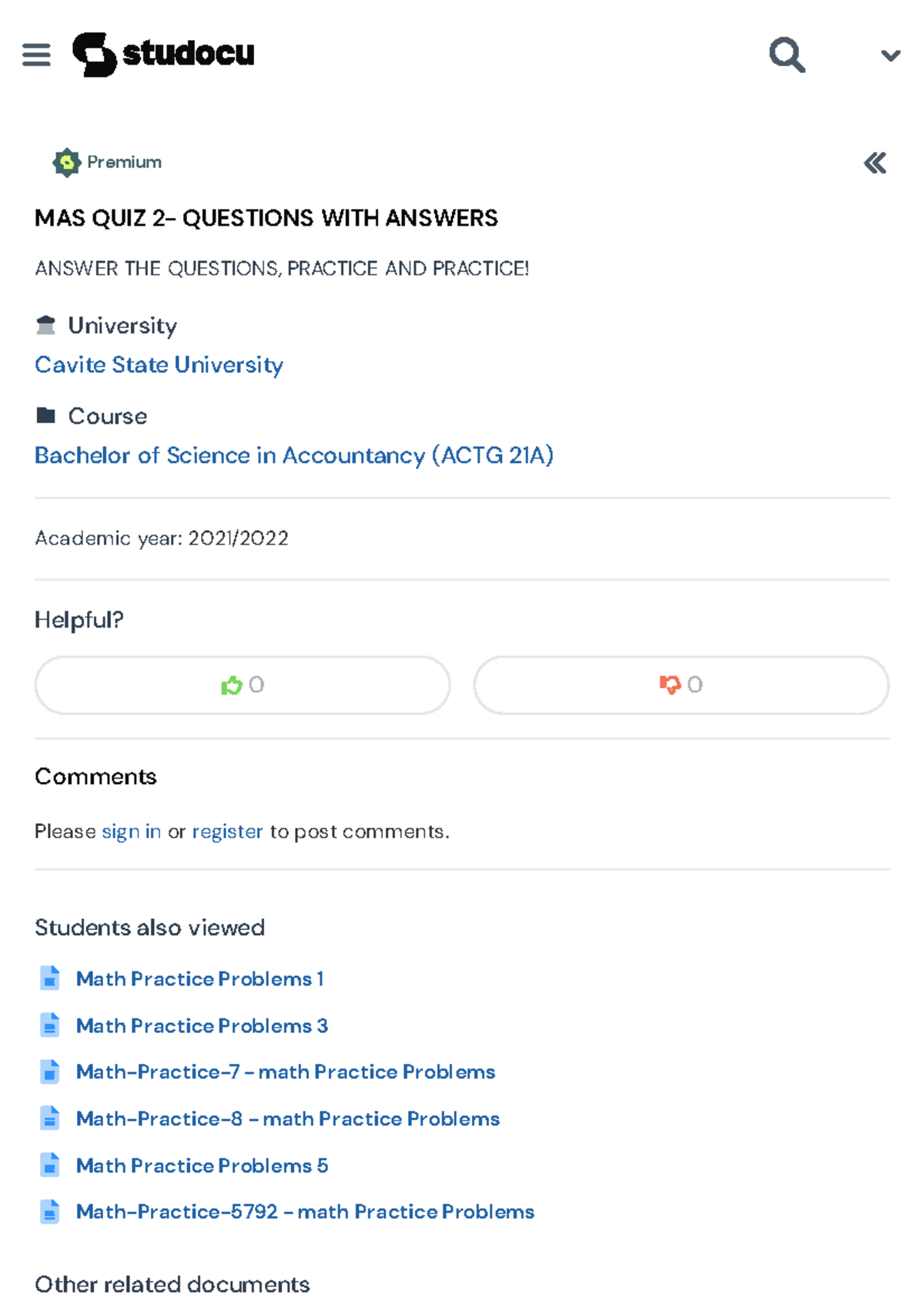Click the document icon beside Math Practice Problems 1
Image resolution: width=924 pixels, height=1308 pixels.
pyautogui.click(x=49, y=978)
